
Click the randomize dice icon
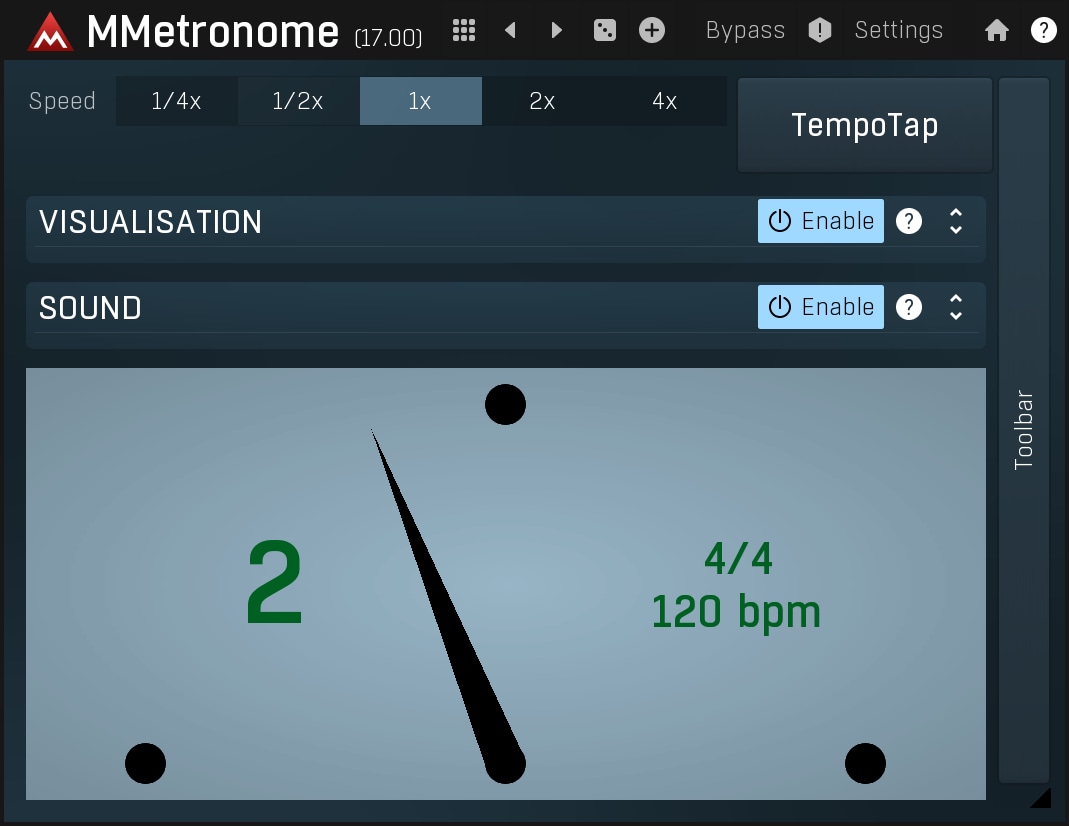[605, 30]
